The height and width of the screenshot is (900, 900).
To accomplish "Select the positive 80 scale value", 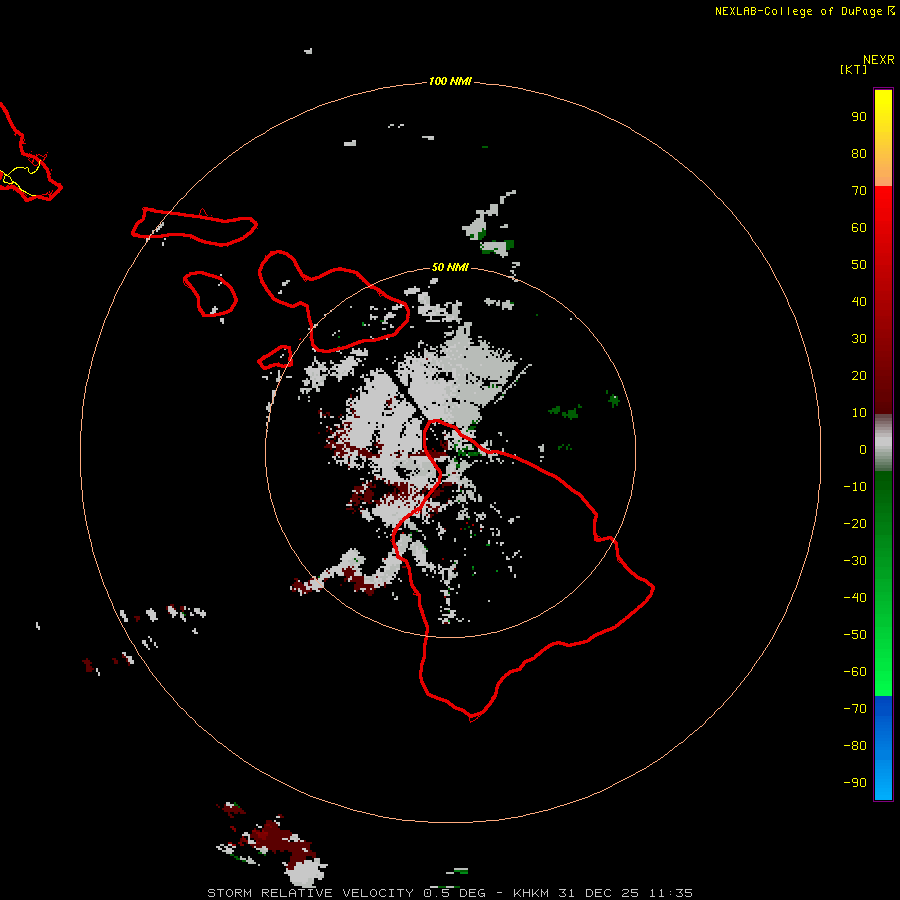I will pyautogui.click(x=859, y=154).
